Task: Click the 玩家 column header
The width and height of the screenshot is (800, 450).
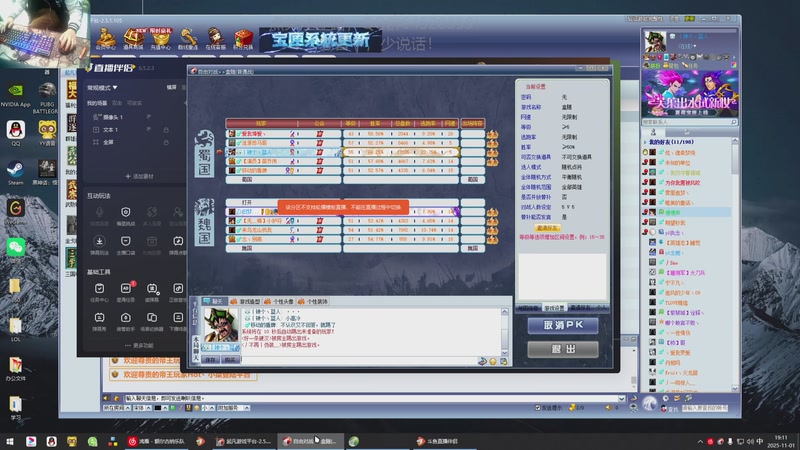Action: 261,123
